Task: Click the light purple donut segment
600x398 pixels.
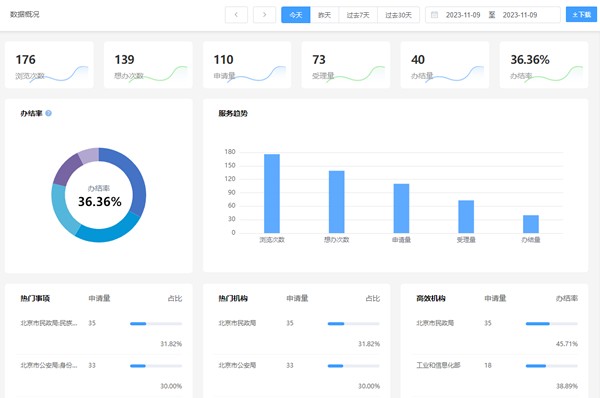Action: (90, 155)
